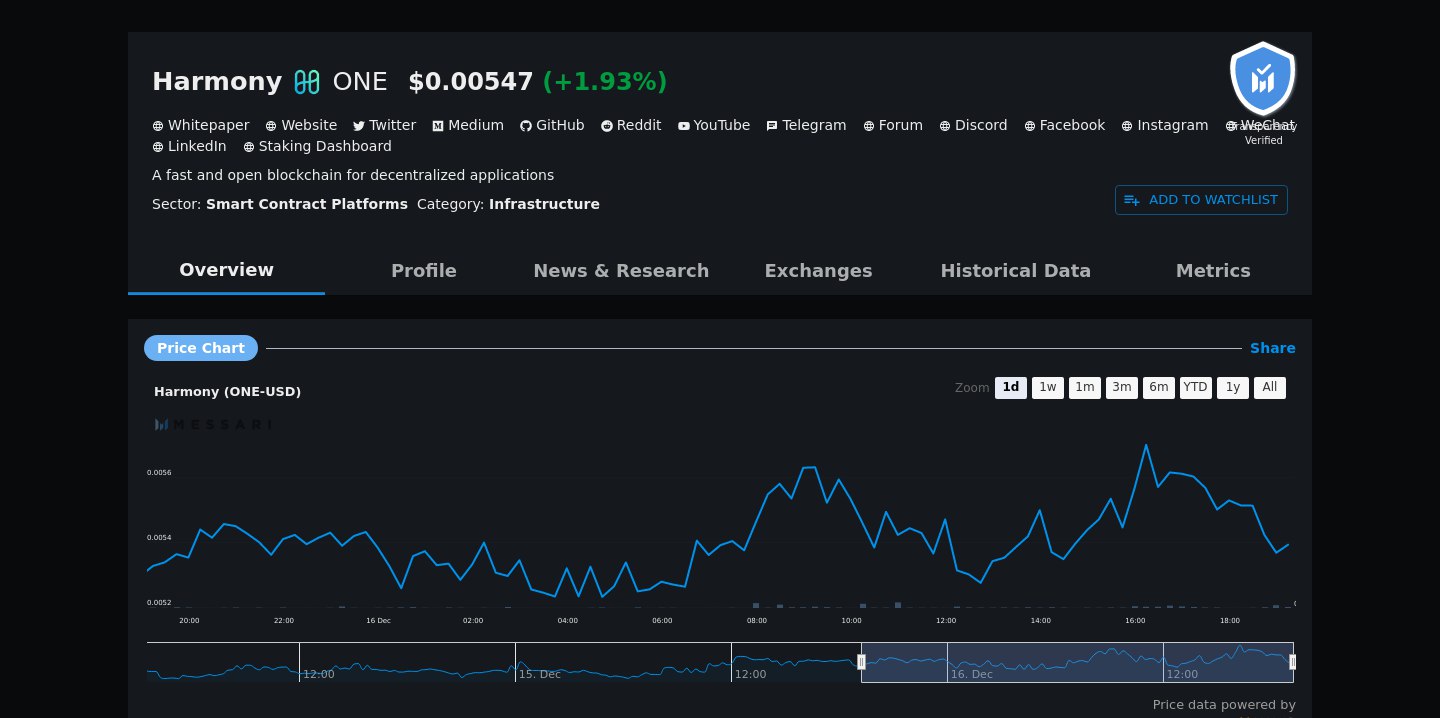Visit the Harmony Website link

(301, 126)
